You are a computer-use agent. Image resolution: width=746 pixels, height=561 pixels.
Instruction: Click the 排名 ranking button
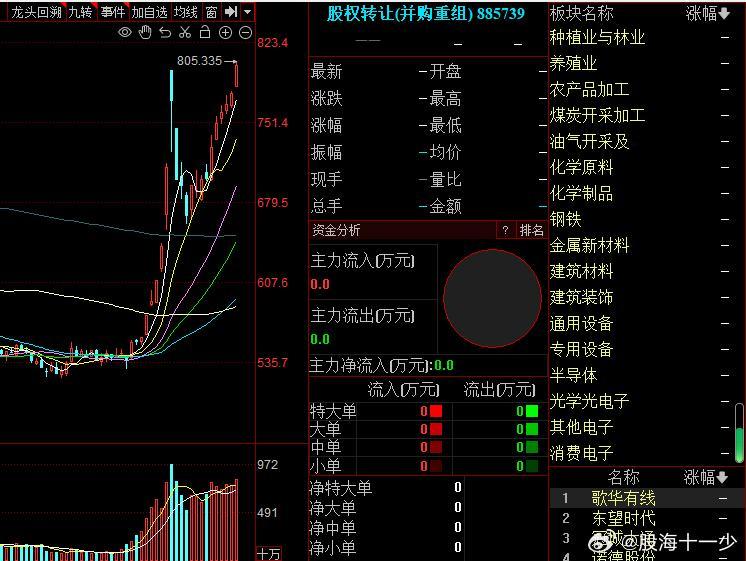point(531,230)
